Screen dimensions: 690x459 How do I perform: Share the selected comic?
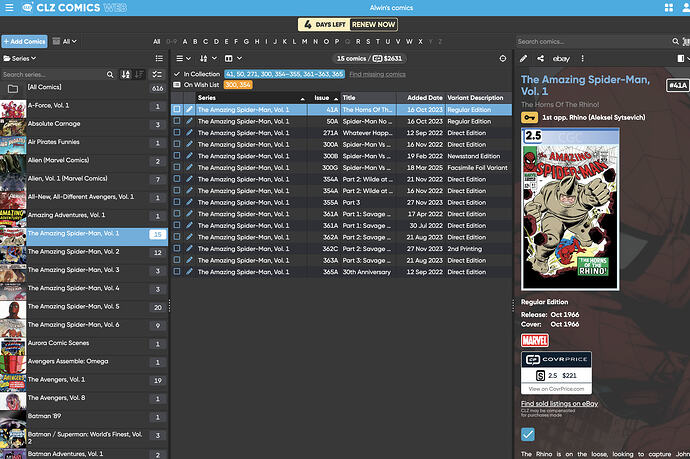540,58
